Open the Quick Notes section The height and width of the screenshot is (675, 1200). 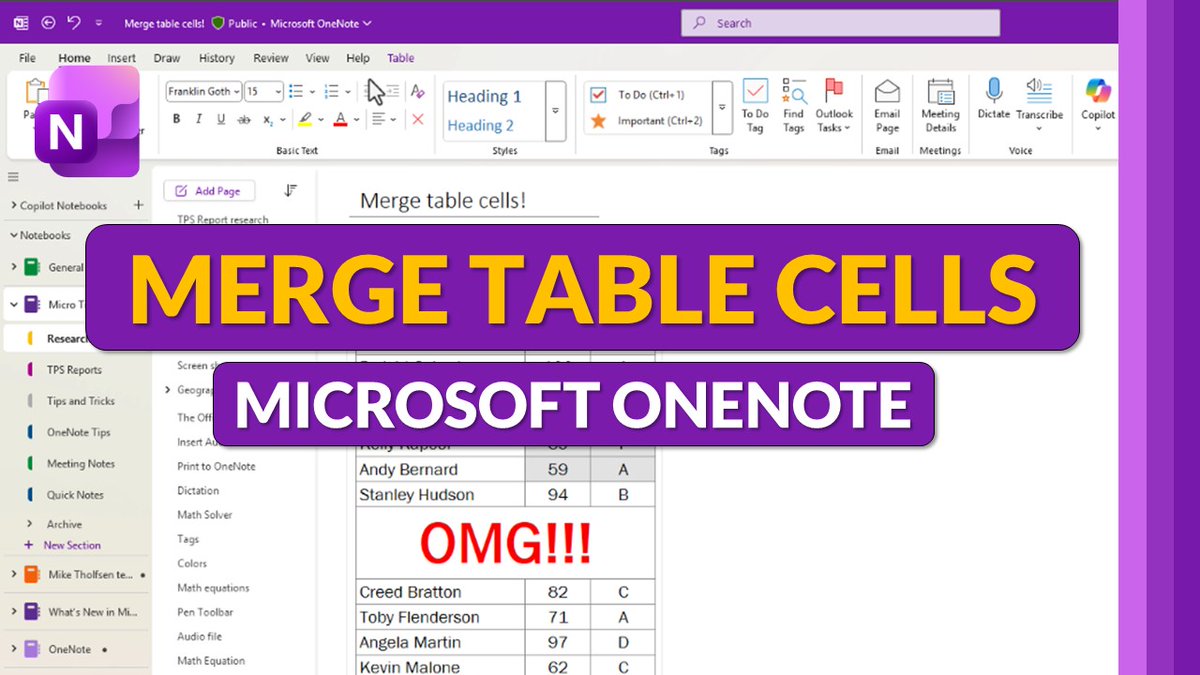tap(75, 495)
